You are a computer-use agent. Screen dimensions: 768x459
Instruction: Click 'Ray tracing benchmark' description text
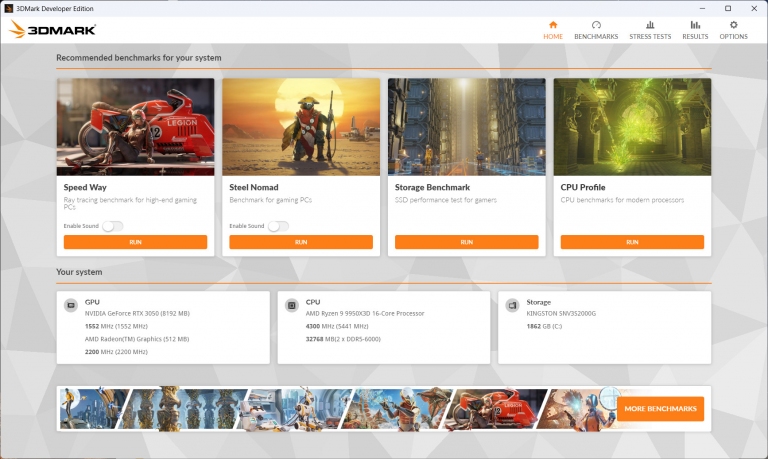point(130,203)
